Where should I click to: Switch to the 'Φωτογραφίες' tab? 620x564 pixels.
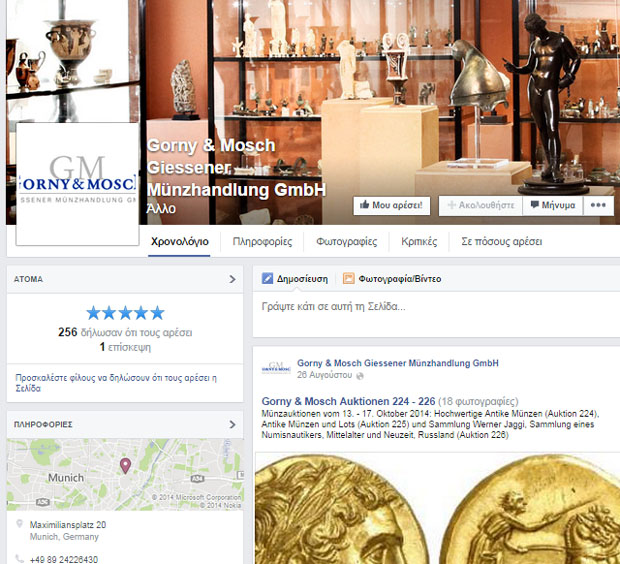point(346,241)
